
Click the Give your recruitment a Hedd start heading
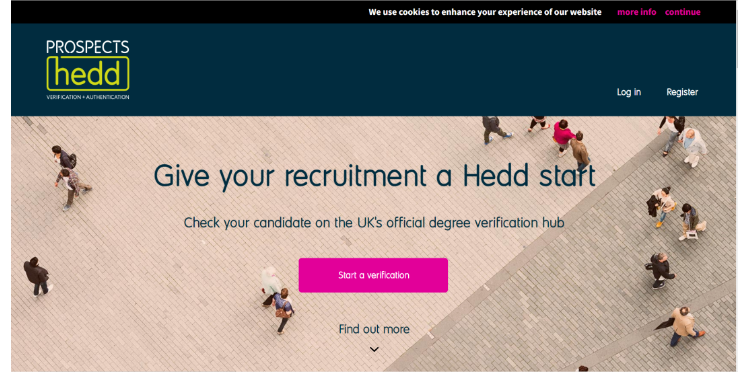pyautogui.click(x=375, y=176)
